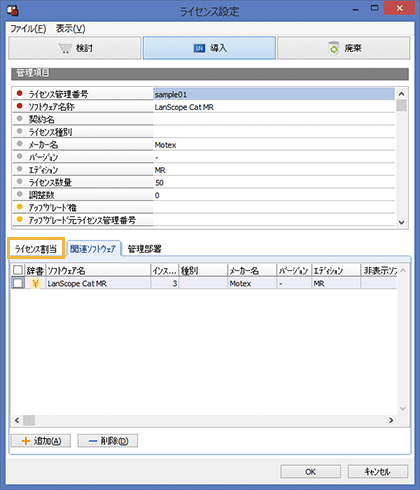
Task: Click the MR edition cell in software table
Action: click(336, 283)
